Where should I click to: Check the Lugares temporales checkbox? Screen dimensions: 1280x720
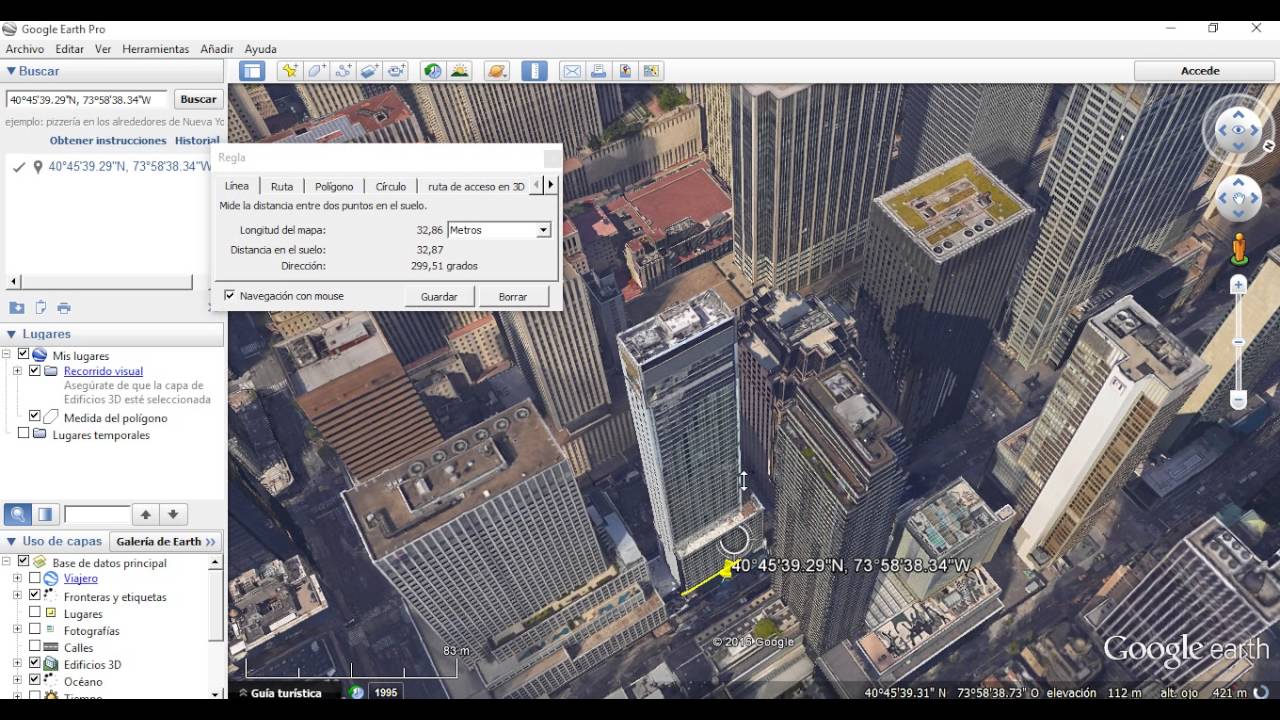click(x=23, y=434)
